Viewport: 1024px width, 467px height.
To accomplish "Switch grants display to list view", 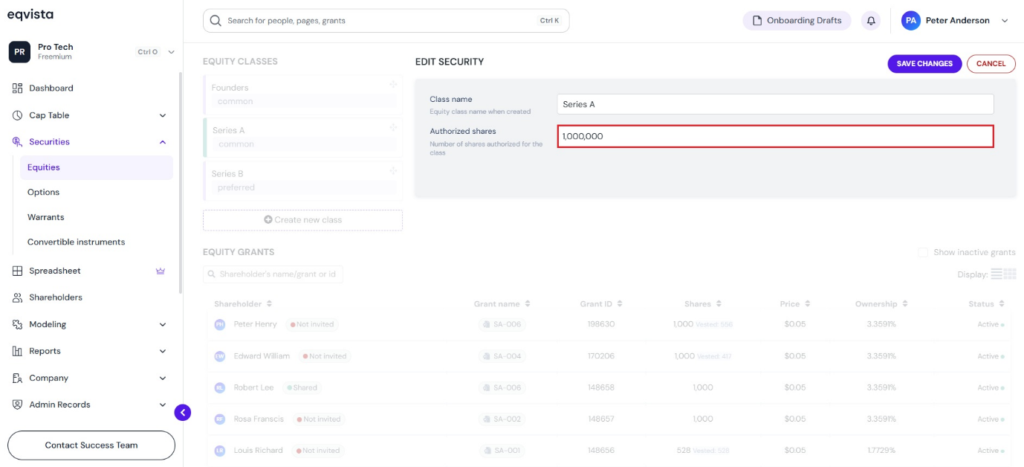I will [x=997, y=274].
